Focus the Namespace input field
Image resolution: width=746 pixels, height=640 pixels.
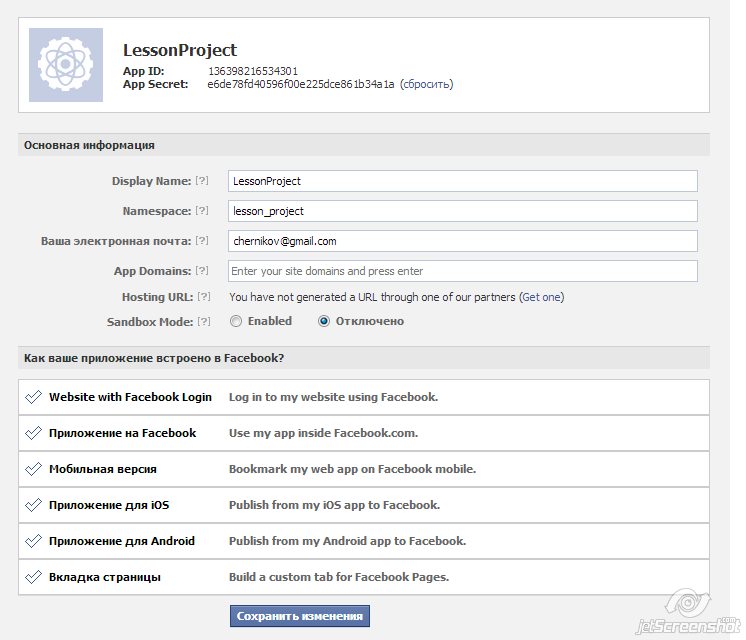(x=462, y=211)
